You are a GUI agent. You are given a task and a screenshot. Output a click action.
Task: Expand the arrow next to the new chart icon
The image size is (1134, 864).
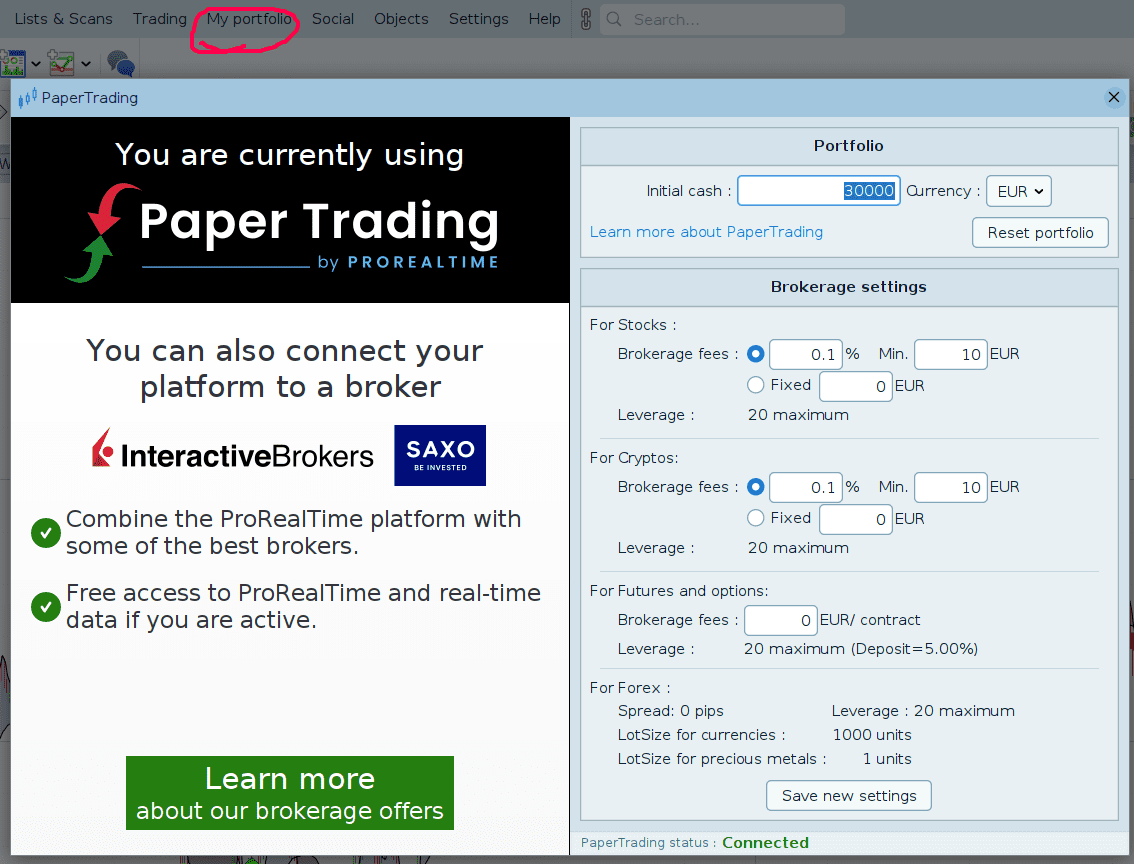86,64
